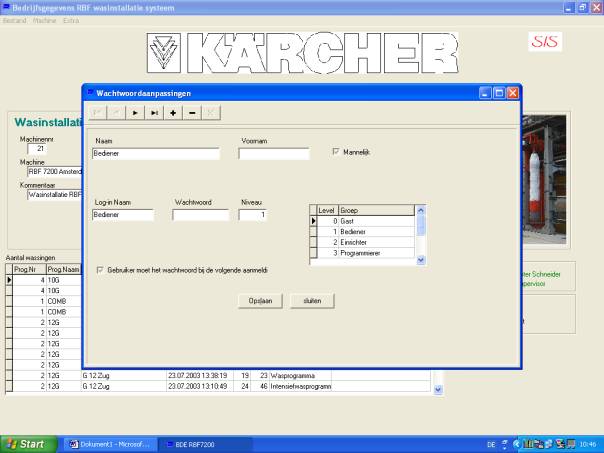Select the Wasprogramma table cell

pos(300,375)
